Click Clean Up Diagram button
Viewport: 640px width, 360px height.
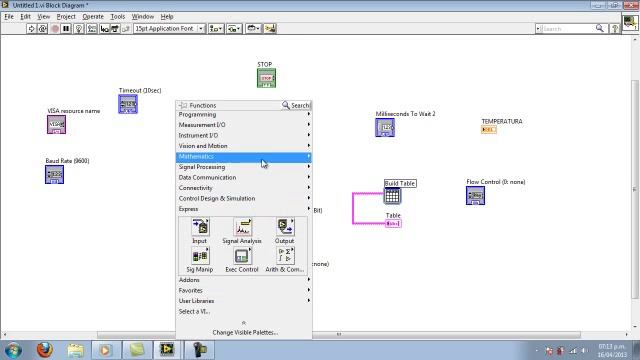(x=270, y=29)
